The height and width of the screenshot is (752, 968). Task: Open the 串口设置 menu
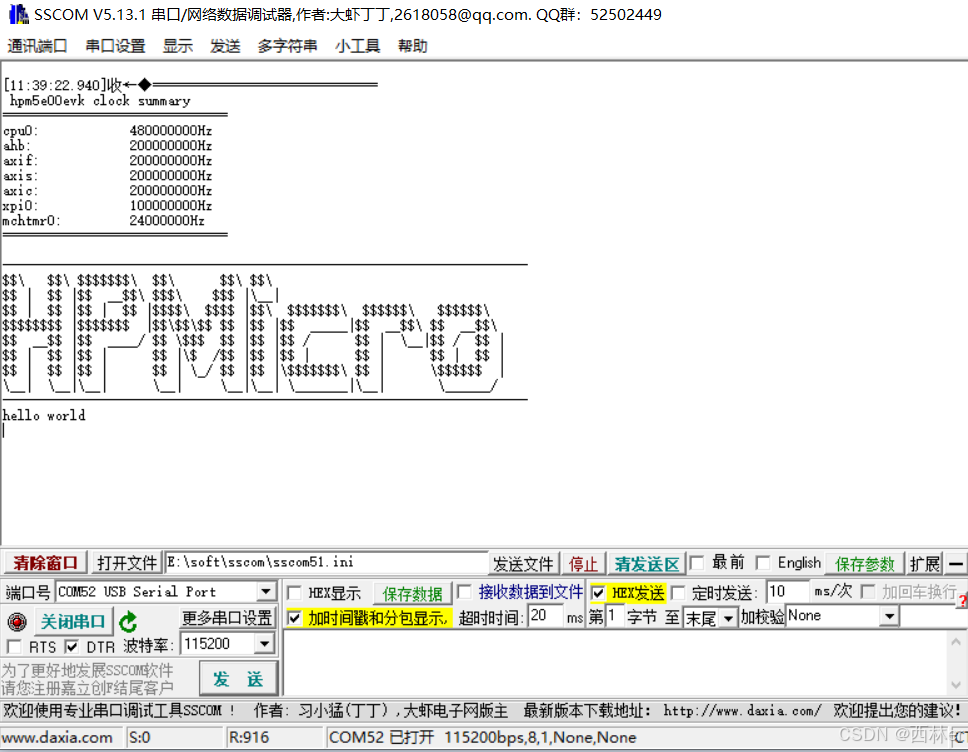[115, 46]
